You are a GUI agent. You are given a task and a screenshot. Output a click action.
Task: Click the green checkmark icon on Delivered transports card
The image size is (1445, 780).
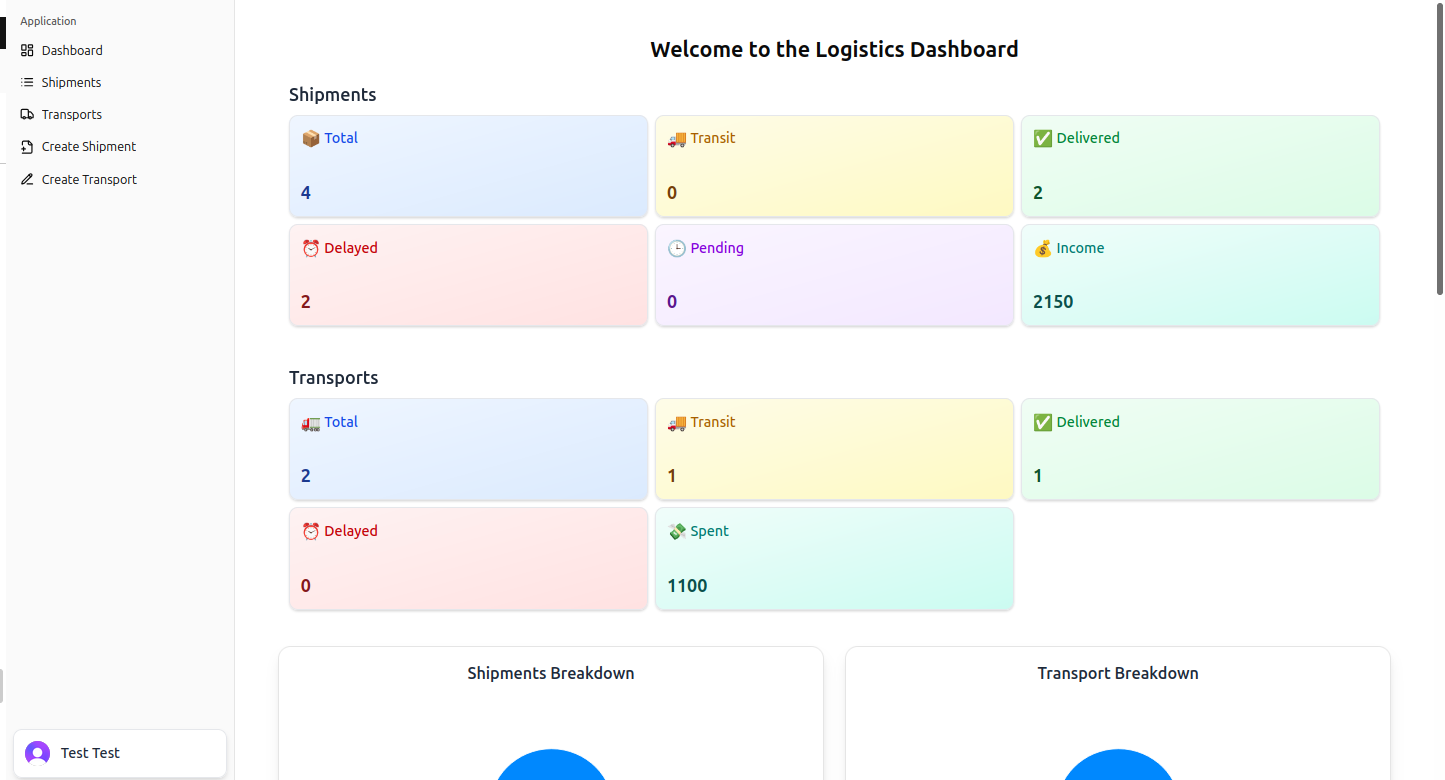click(1042, 421)
